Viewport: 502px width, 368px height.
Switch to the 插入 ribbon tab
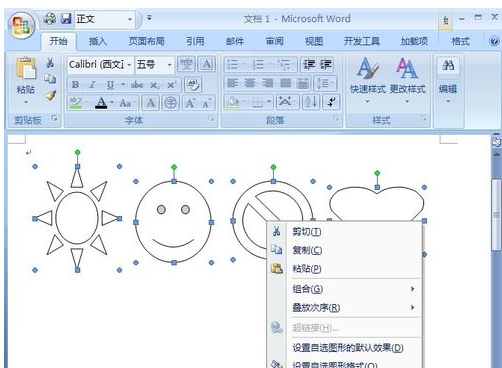point(97,41)
